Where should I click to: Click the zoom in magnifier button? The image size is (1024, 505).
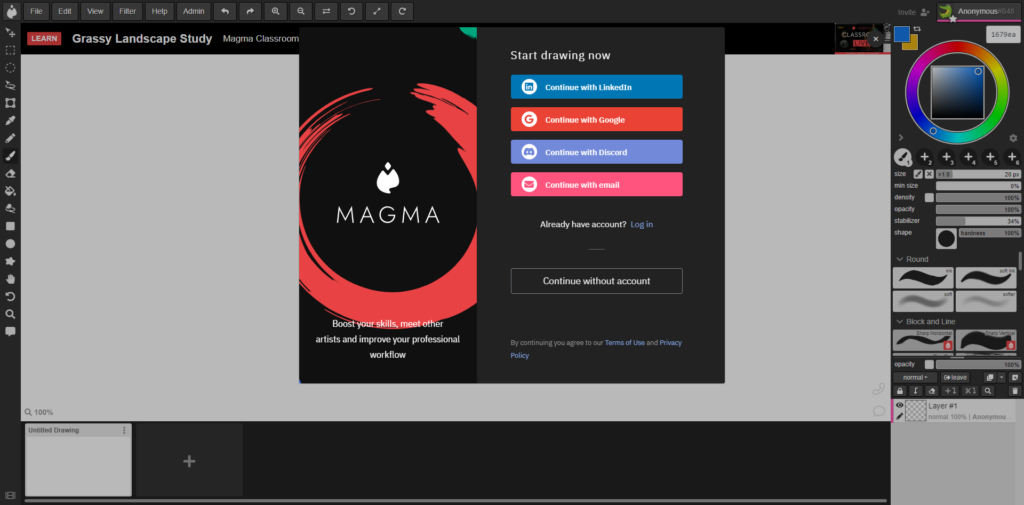click(x=275, y=11)
